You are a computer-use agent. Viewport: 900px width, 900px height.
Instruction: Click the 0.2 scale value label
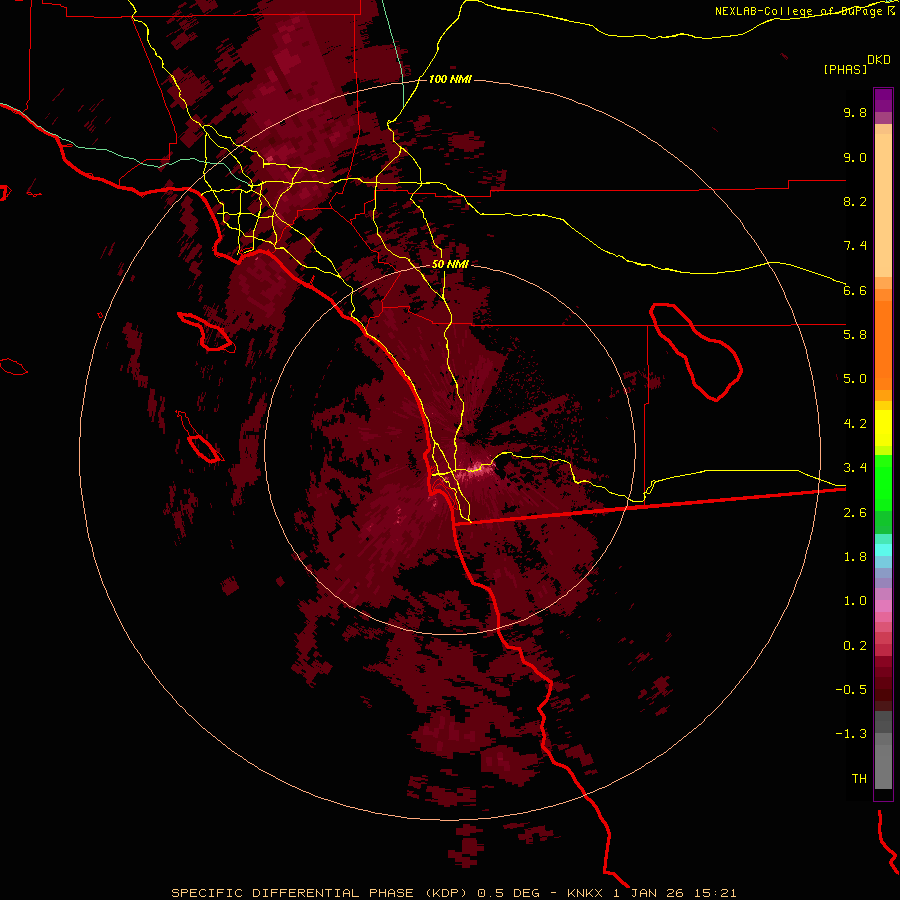pyautogui.click(x=855, y=645)
